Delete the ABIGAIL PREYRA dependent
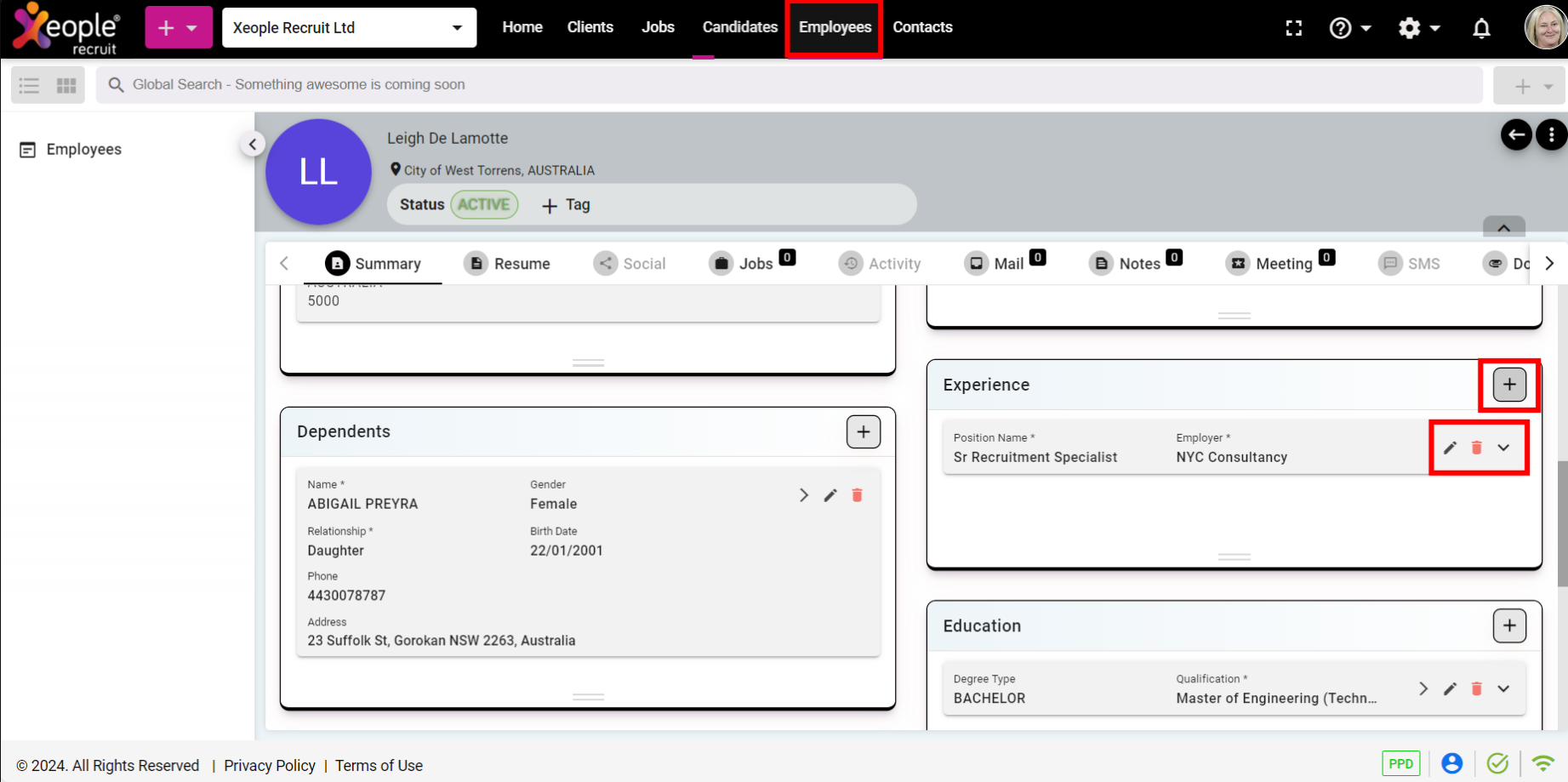This screenshot has width=1568, height=782. pos(857,495)
